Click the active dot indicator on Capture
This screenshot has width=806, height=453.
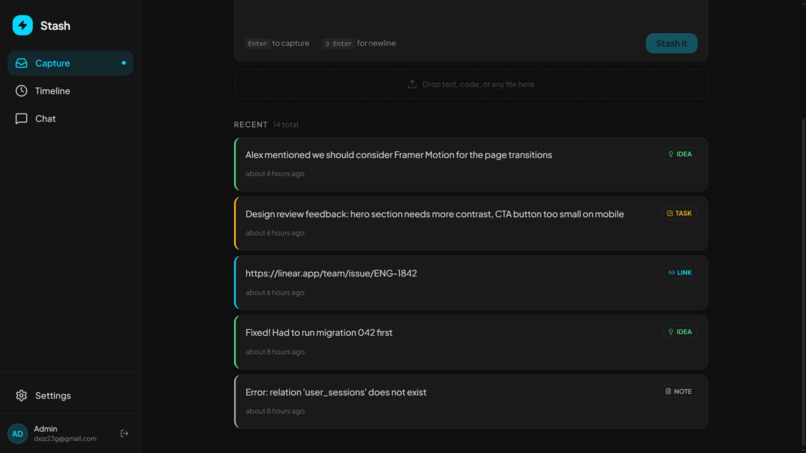[x=123, y=63]
